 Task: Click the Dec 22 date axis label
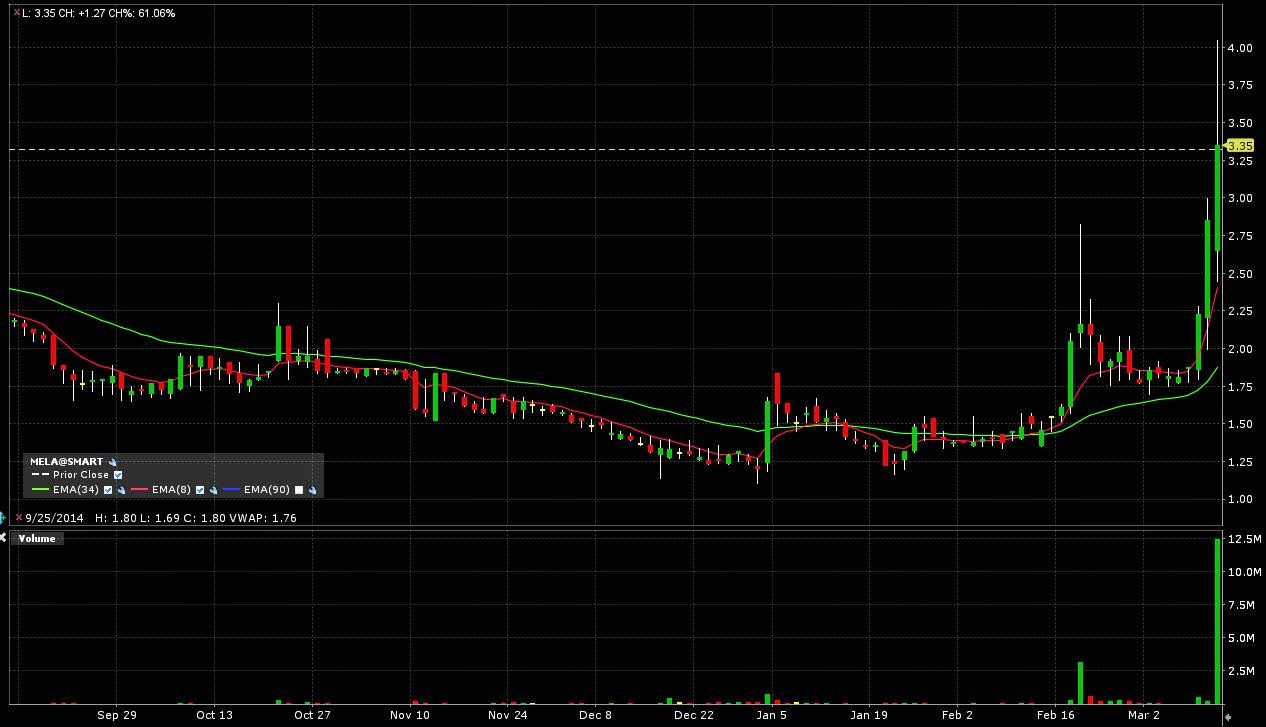pos(694,715)
